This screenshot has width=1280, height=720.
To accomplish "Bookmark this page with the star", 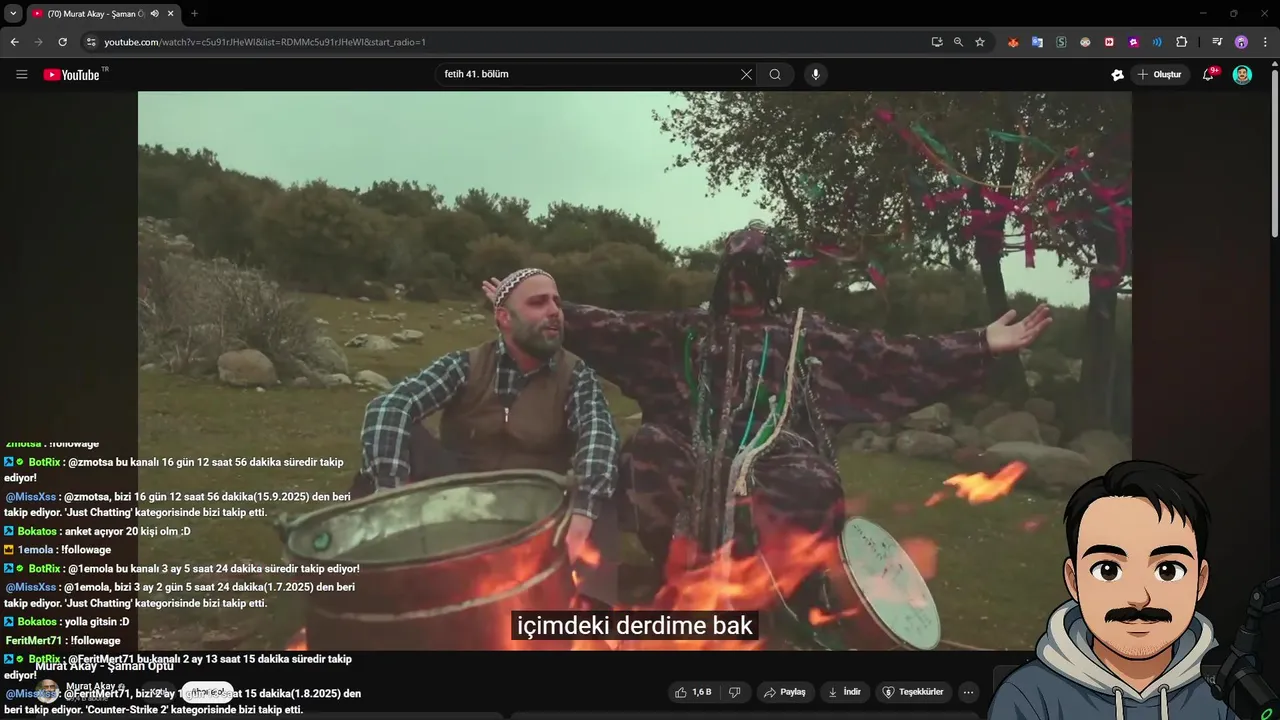I will tap(980, 42).
